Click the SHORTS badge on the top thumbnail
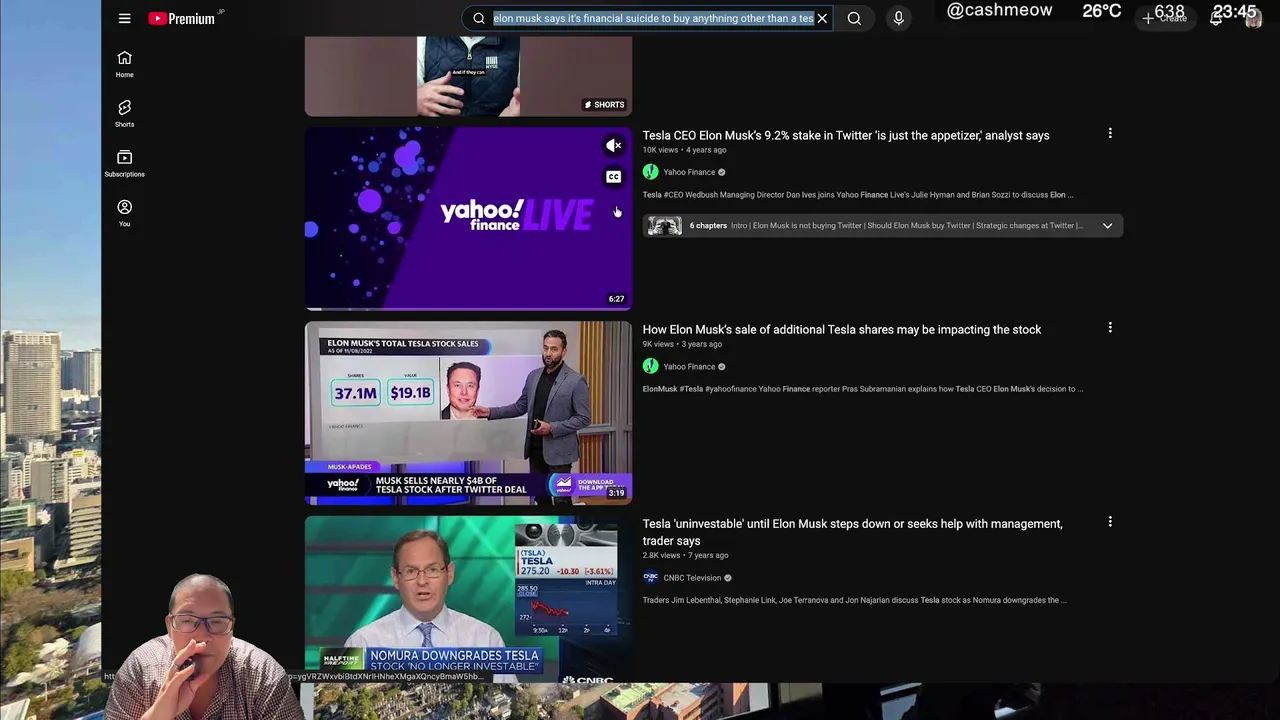The height and width of the screenshot is (720, 1280). coord(604,104)
